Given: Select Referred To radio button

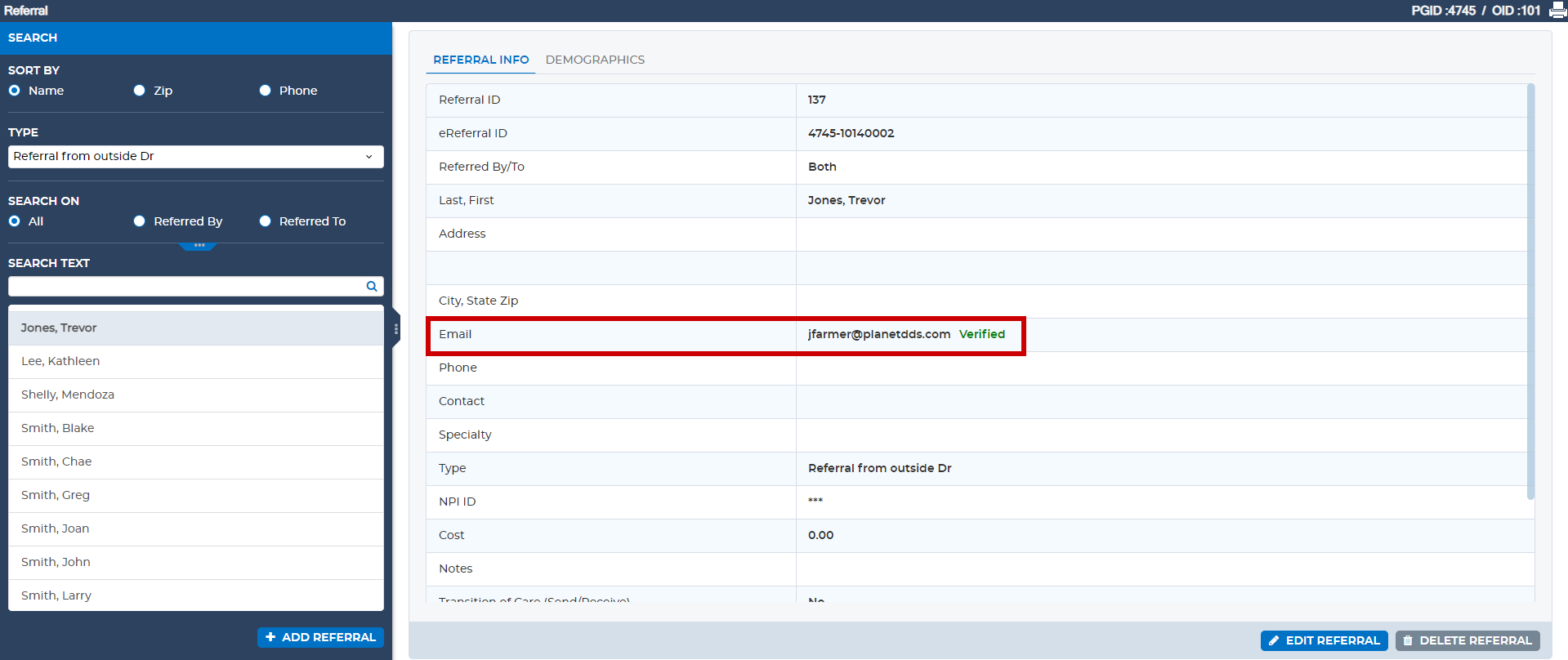Looking at the screenshot, I should click(x=266, y=221).
